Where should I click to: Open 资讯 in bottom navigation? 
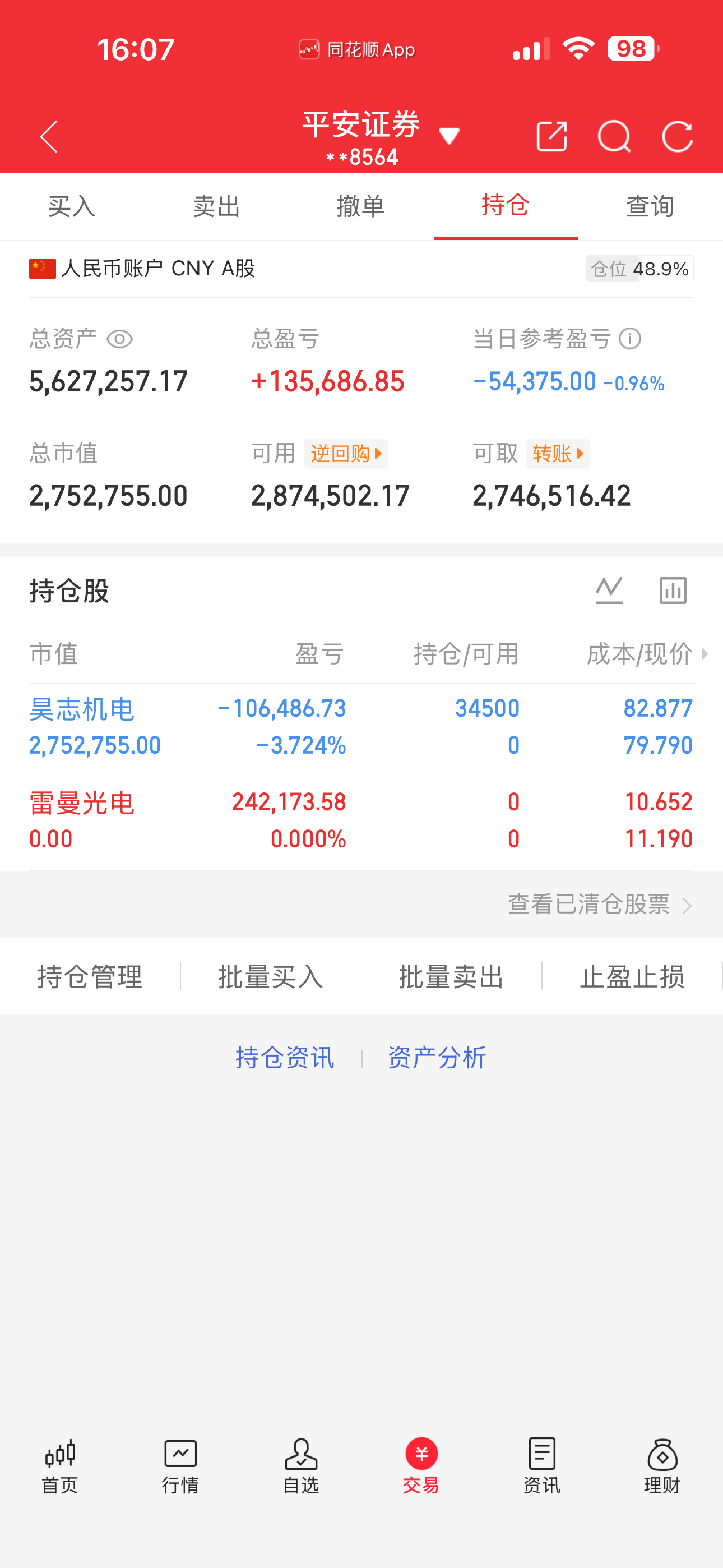(x=541, y=1467)
